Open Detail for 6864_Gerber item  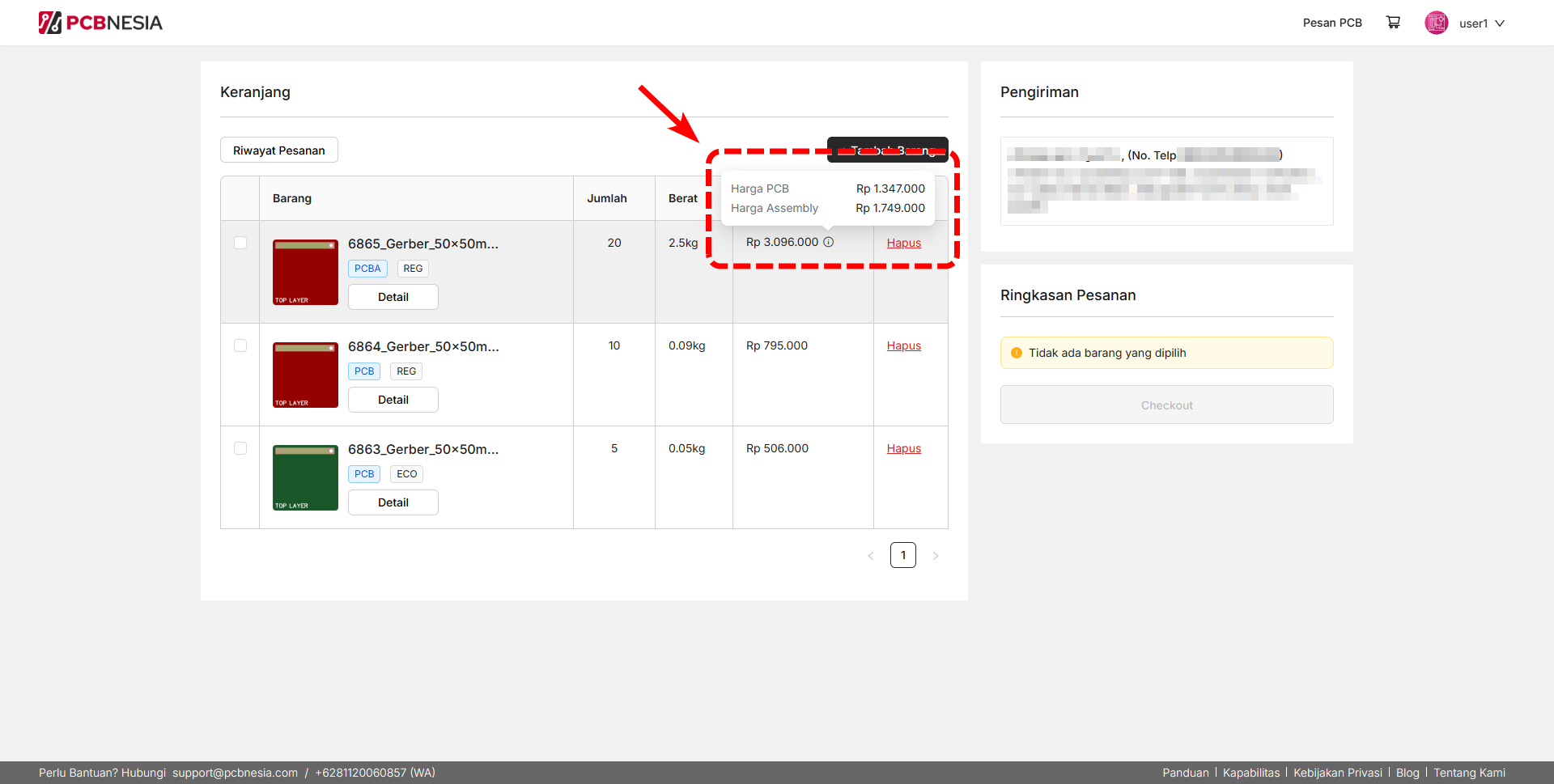[x=393, y=400]
